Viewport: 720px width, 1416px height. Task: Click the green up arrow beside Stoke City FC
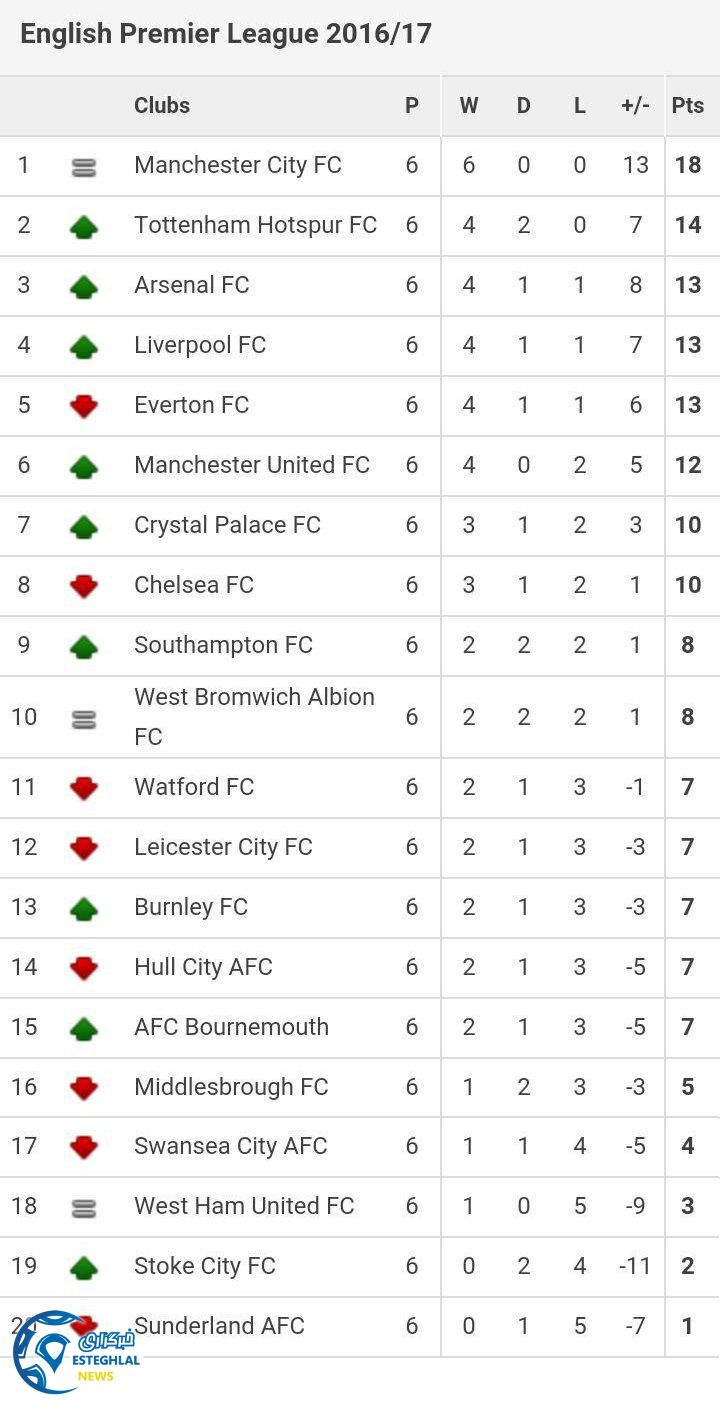point(84,1268)
